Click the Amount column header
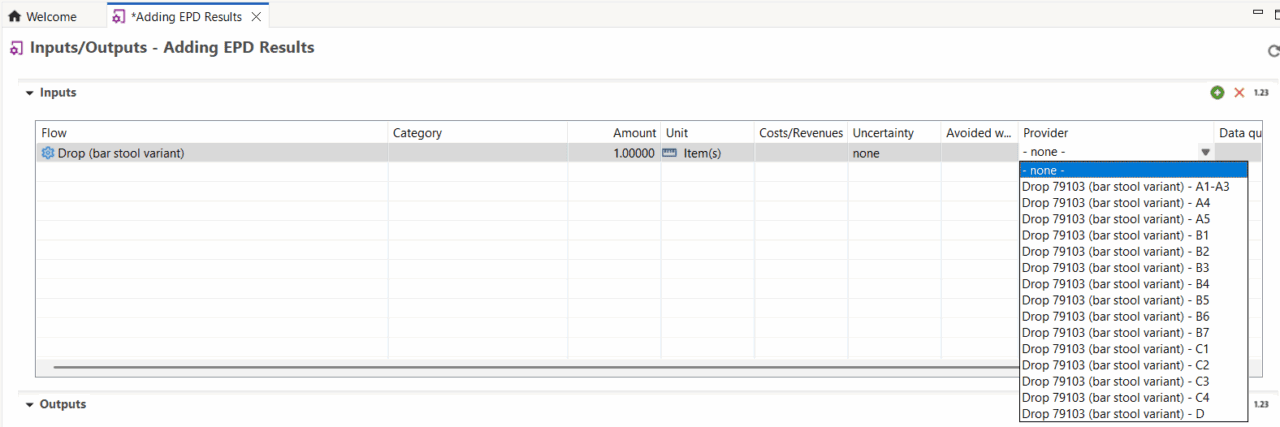The width and height of the screenshot is (1280, 427). pos(614,133)
